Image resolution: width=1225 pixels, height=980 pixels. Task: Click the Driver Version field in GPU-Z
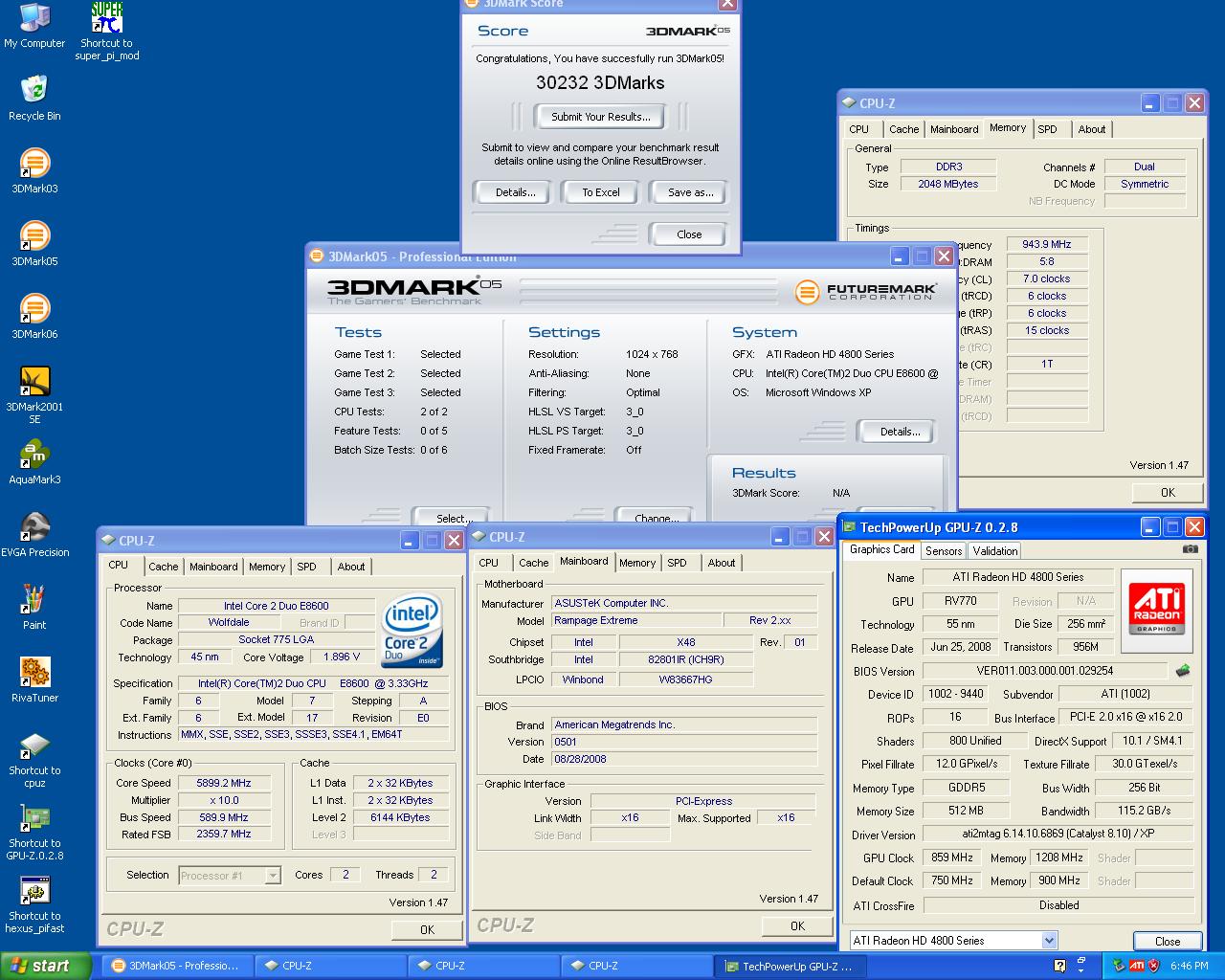point(1058,835)
